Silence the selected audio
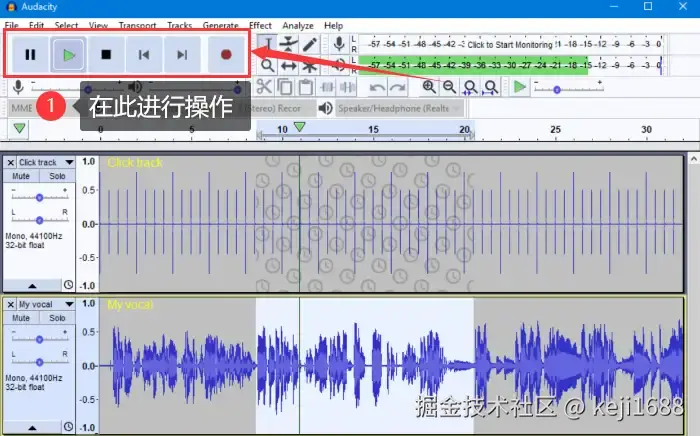 pyautogui.click(x=347, y=87)
